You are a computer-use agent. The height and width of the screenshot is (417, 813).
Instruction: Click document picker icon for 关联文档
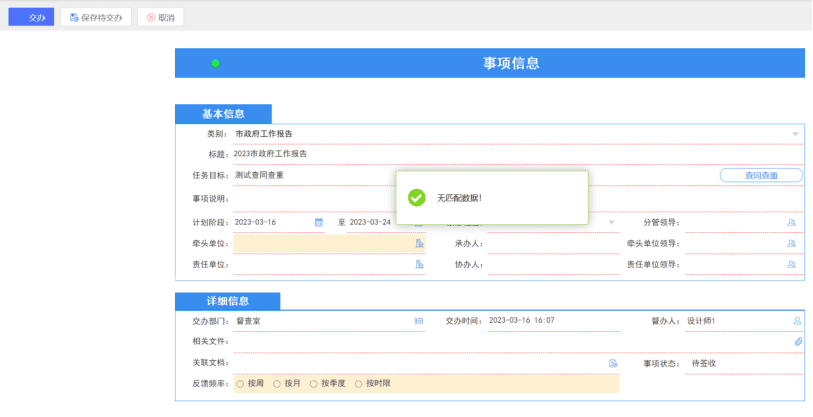[613, 363]
